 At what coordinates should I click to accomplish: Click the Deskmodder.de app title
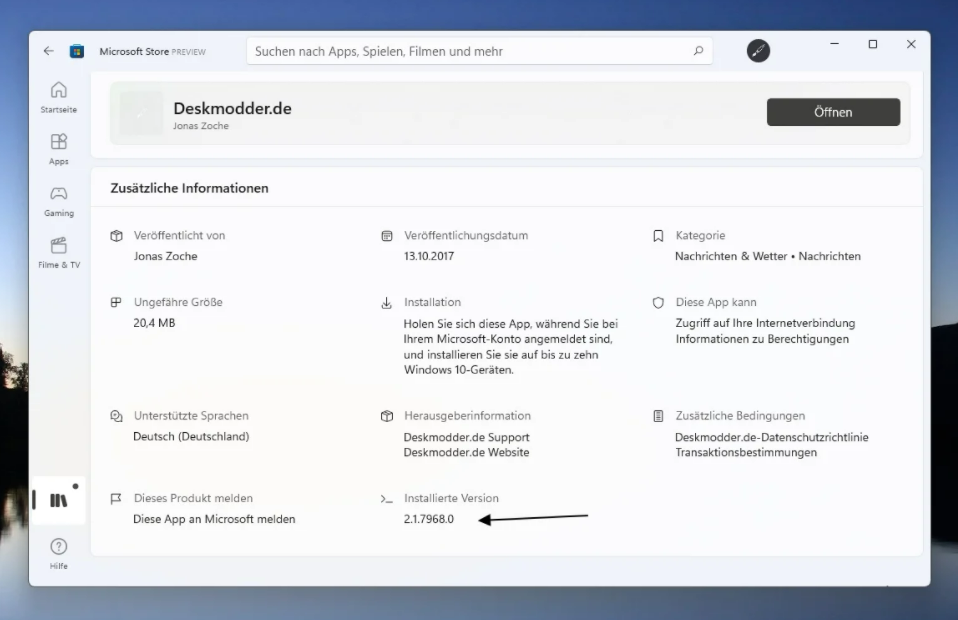click(x=233, y=108)
